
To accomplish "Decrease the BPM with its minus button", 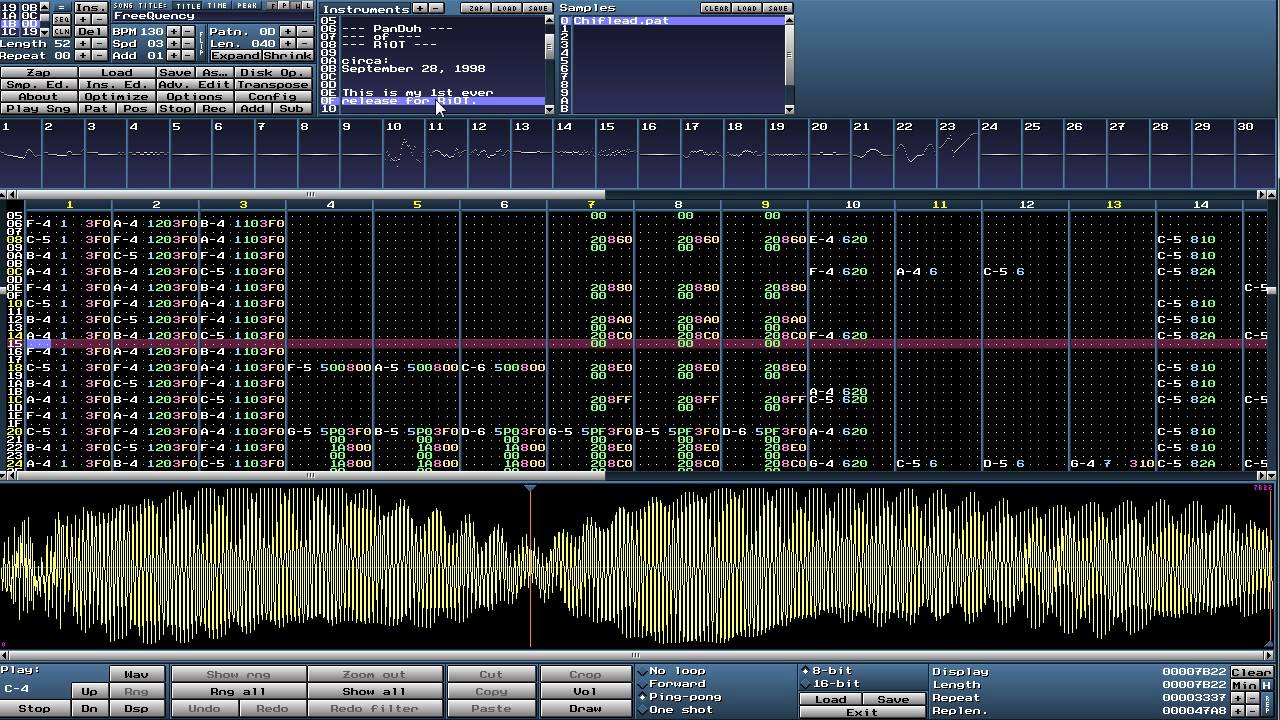I will (x=188, y=31).
